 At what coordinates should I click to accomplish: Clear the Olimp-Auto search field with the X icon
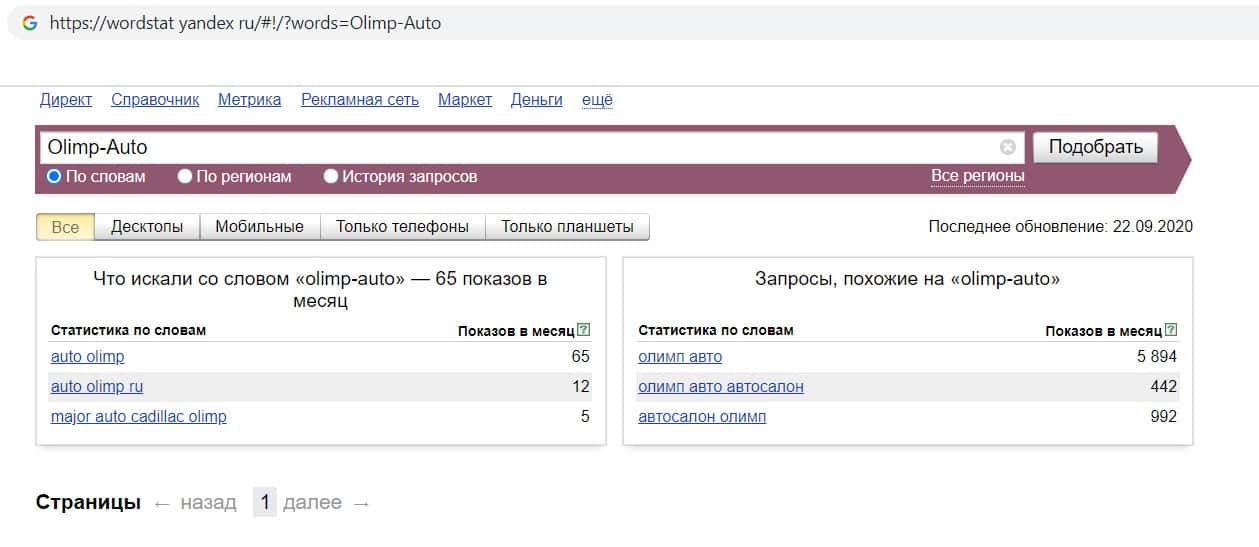1007,147
